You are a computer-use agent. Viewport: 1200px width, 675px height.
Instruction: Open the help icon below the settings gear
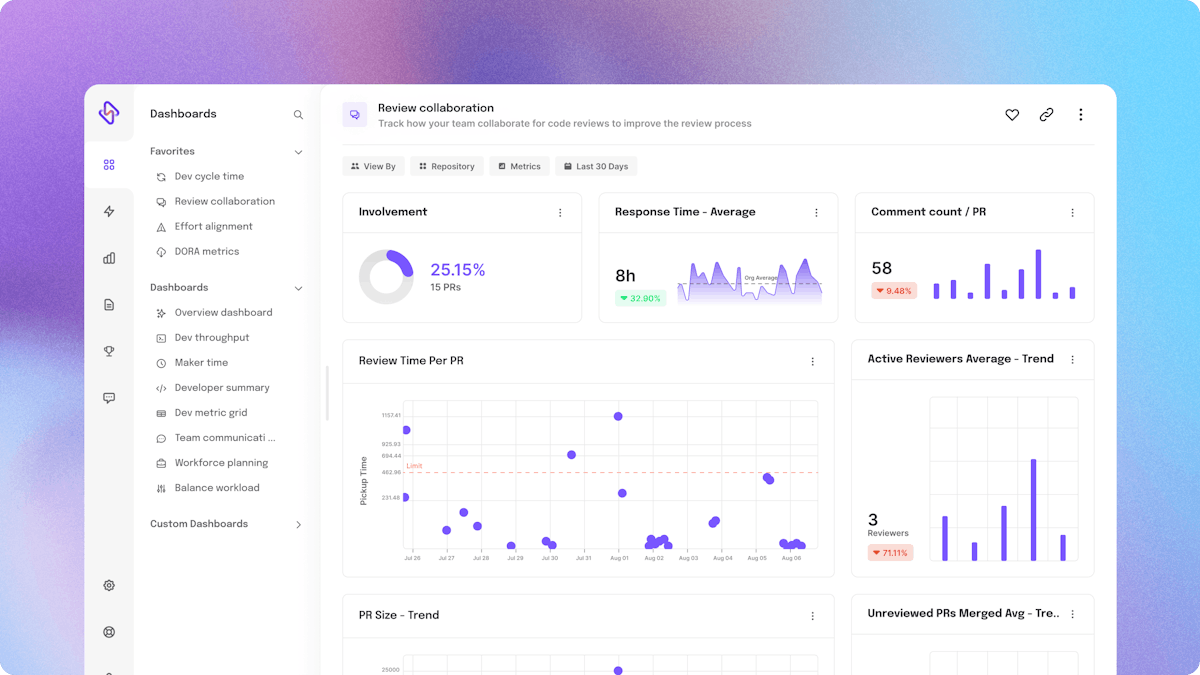click(x=108, y=631)
